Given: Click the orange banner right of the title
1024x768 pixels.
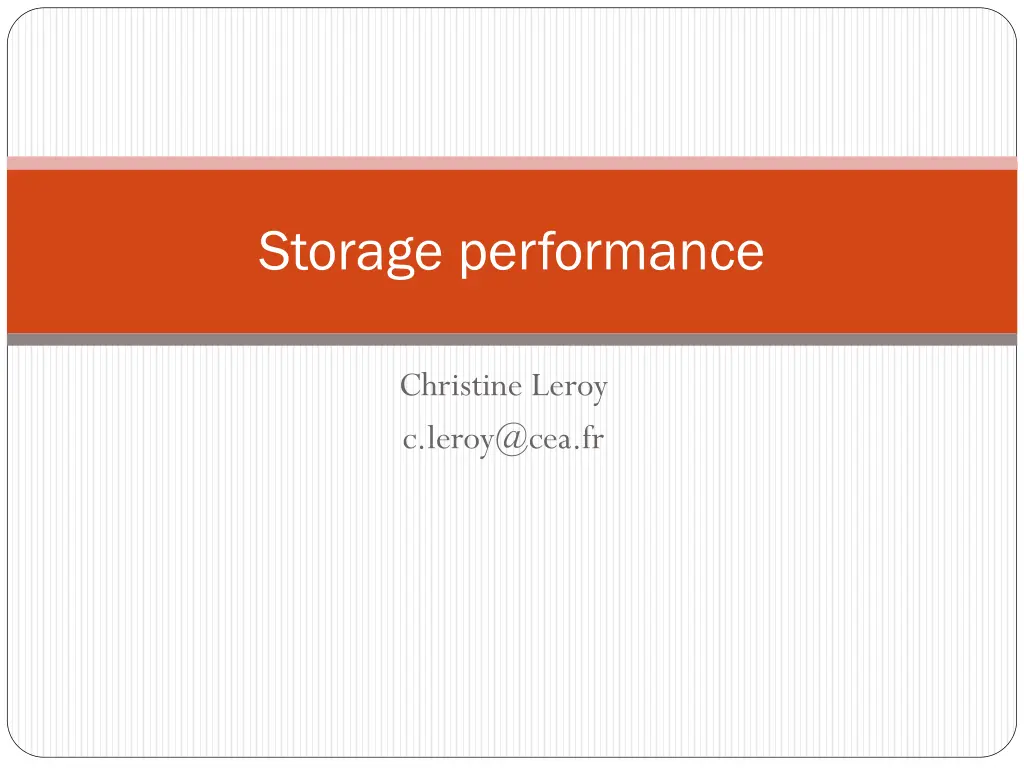Looking at the screenshot, I should click(890, 251).
